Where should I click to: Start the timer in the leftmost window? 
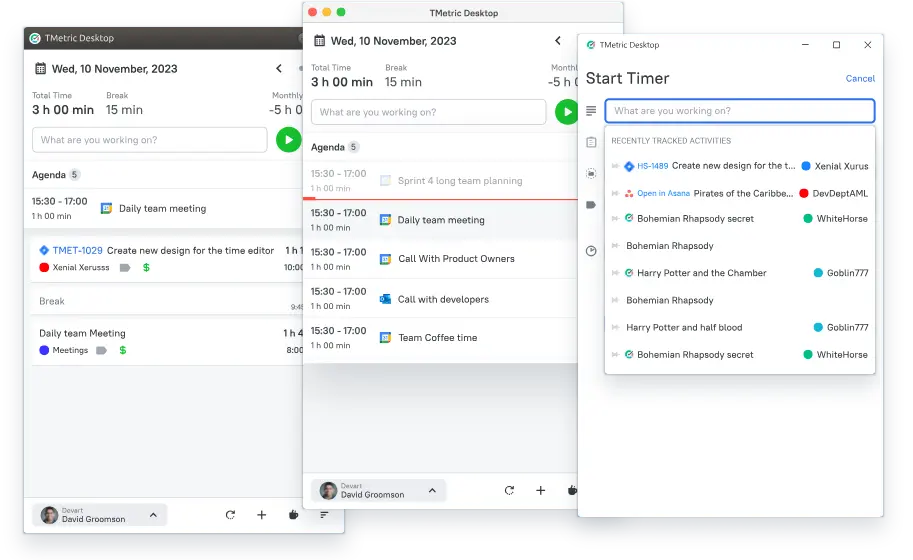point(288,140)
